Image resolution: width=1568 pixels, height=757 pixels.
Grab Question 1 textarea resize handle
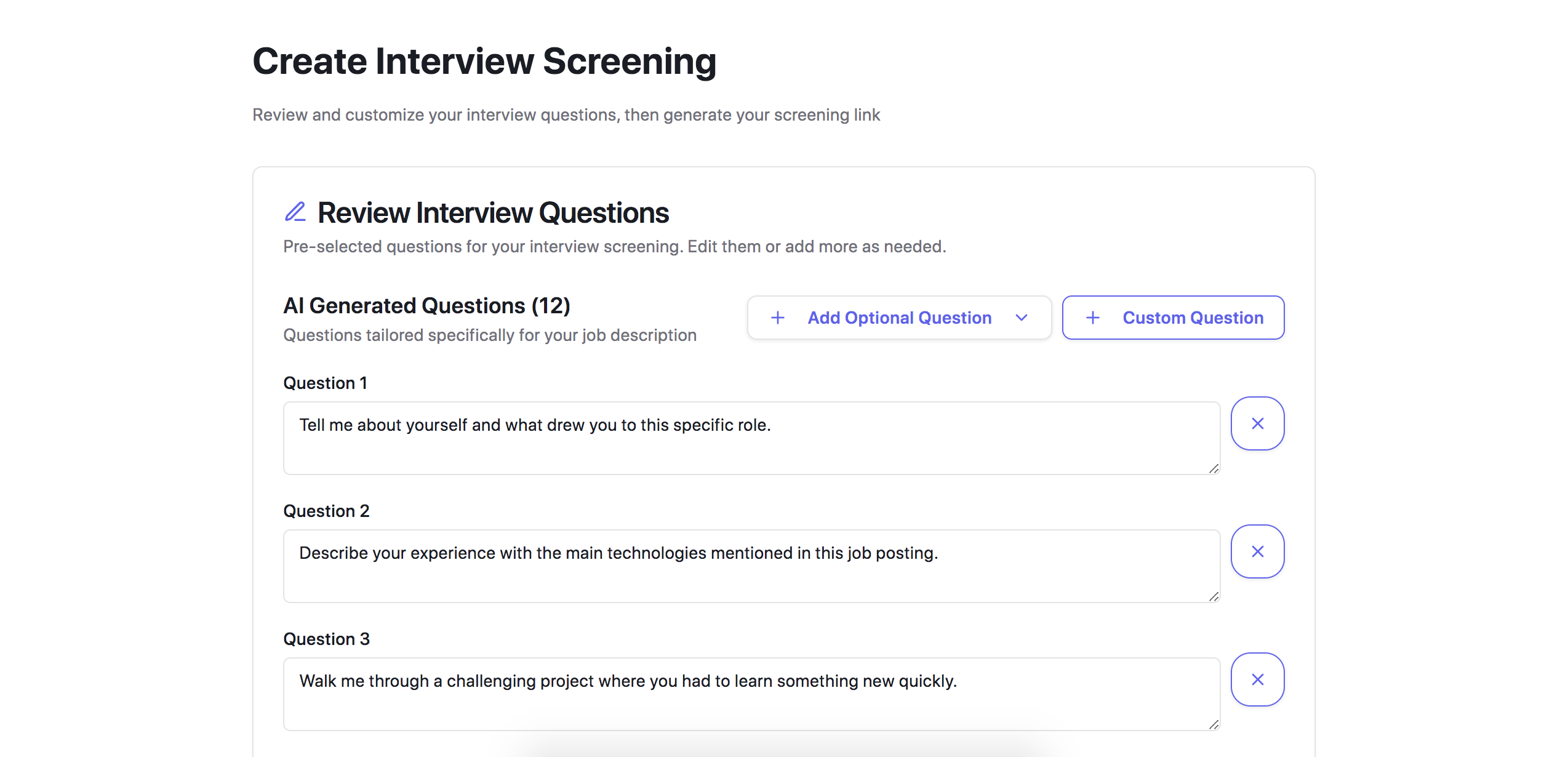(x=1214, y=469)
